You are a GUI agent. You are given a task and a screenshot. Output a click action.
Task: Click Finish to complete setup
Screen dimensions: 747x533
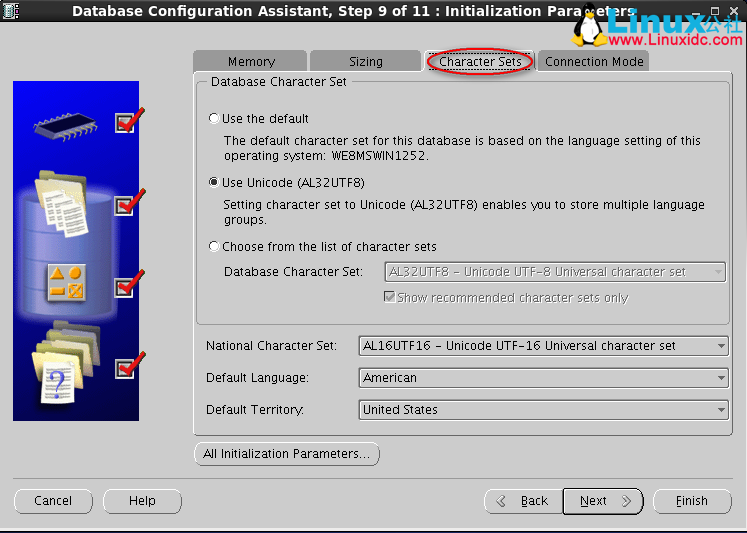pos(692,501)
